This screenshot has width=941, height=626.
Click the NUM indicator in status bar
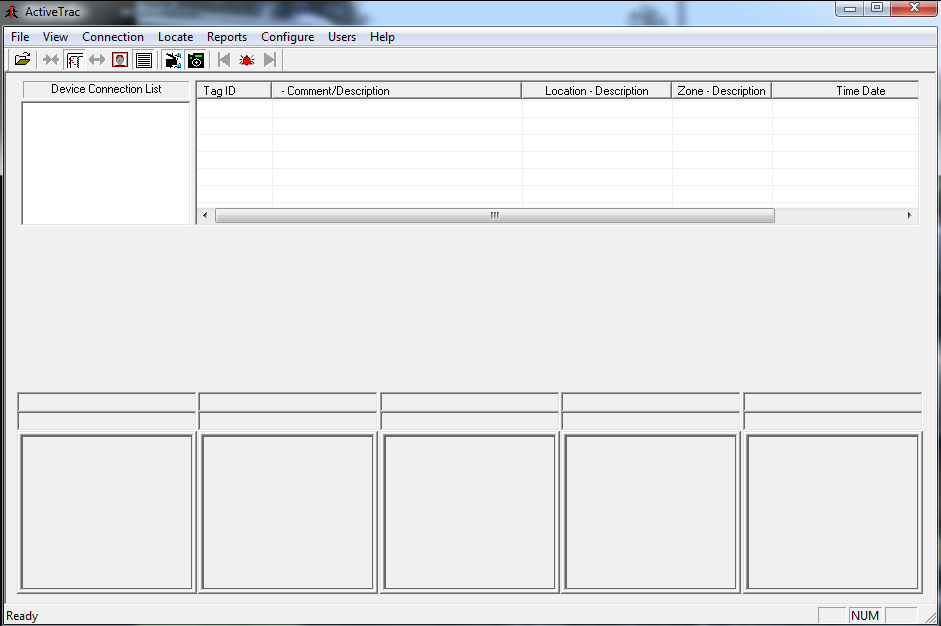(x=865, y=616)
